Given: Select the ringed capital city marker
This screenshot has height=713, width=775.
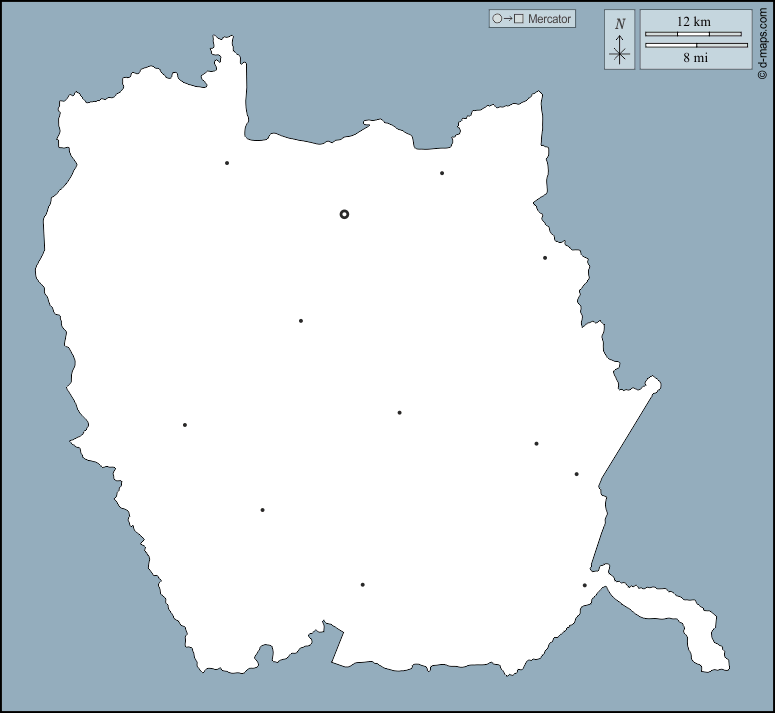Looking at the screenshot, I should pos(344,214).
